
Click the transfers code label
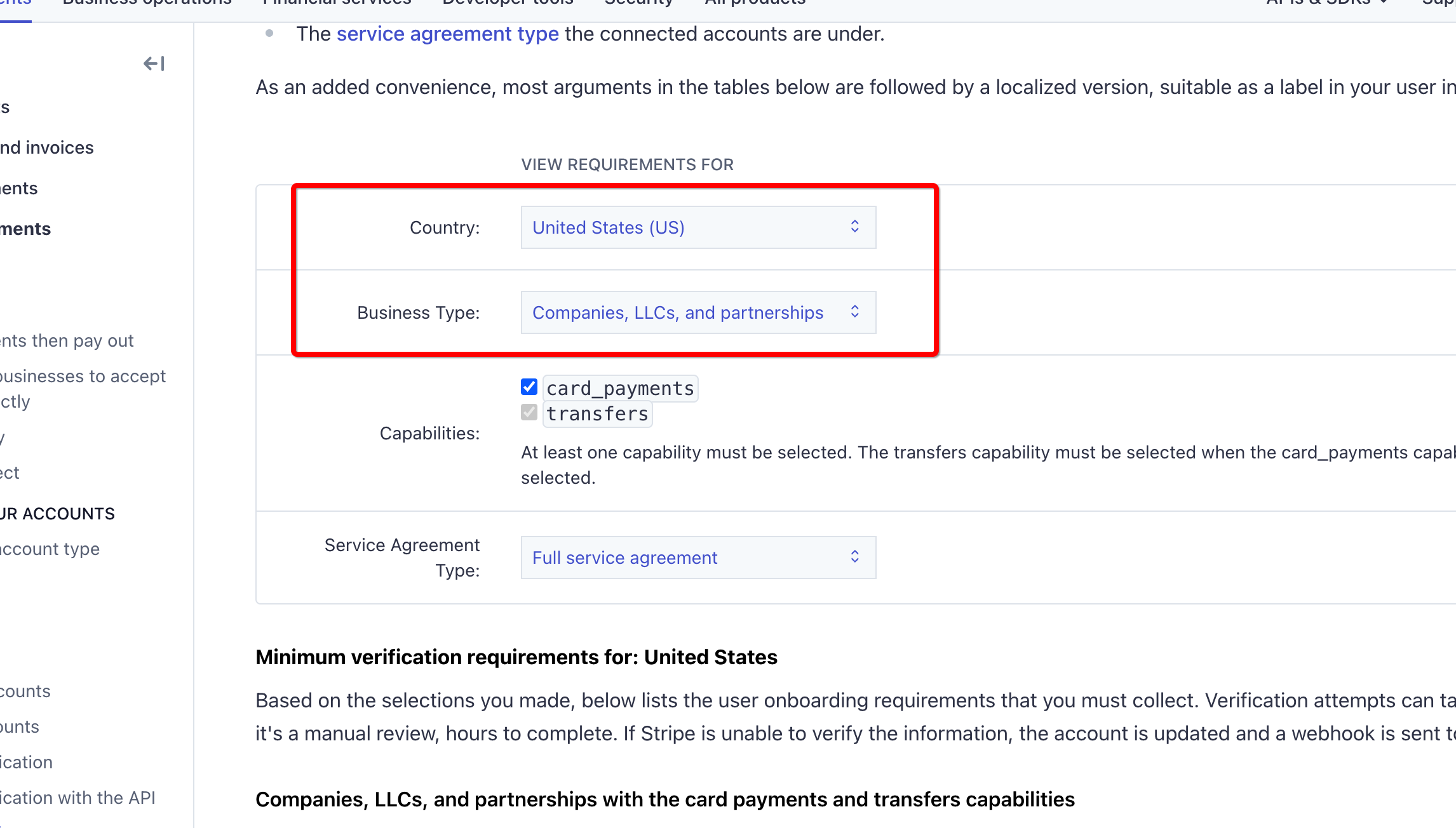(x=597, y=414)
